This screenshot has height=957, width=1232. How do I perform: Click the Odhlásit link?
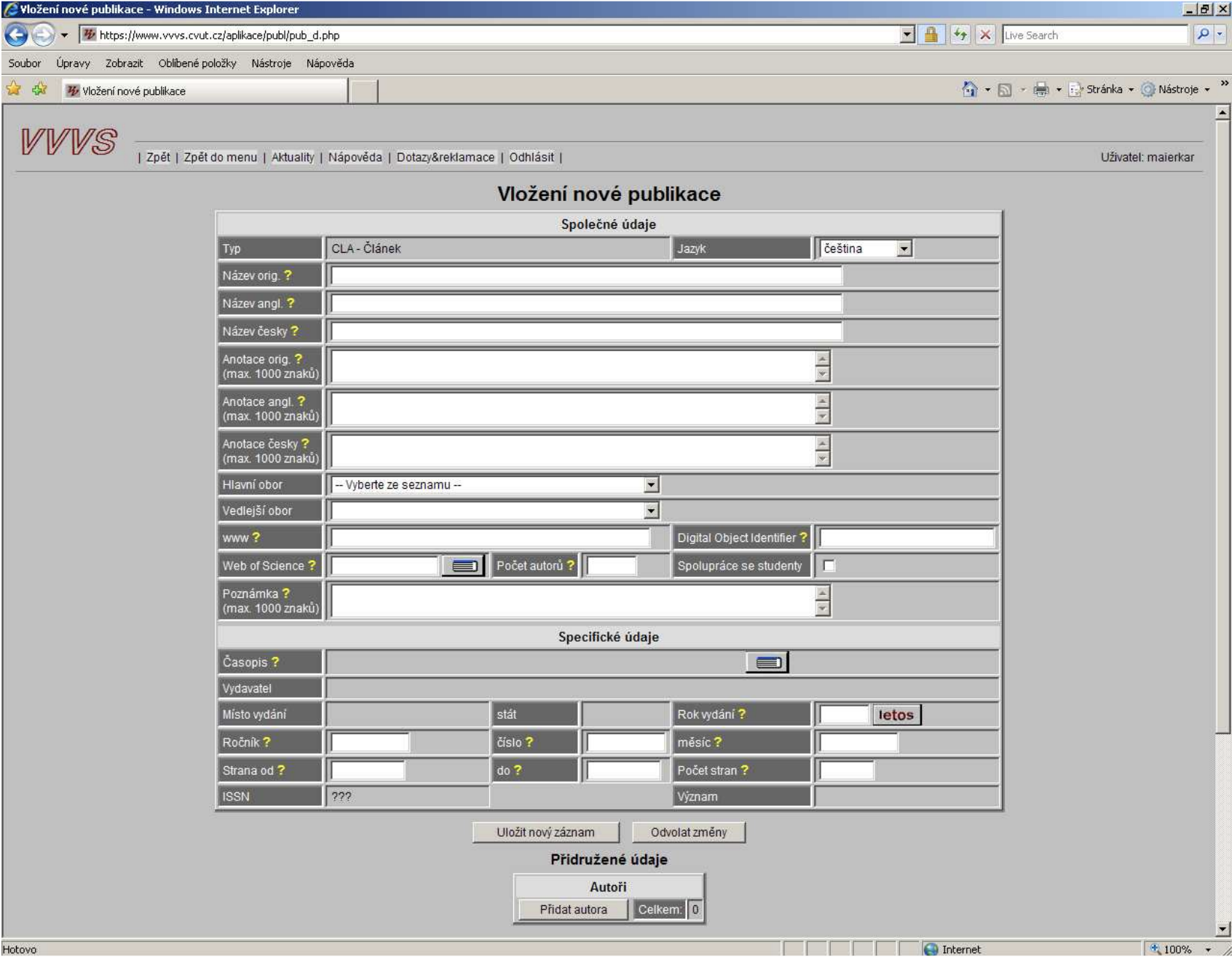(x=531, y=157)
